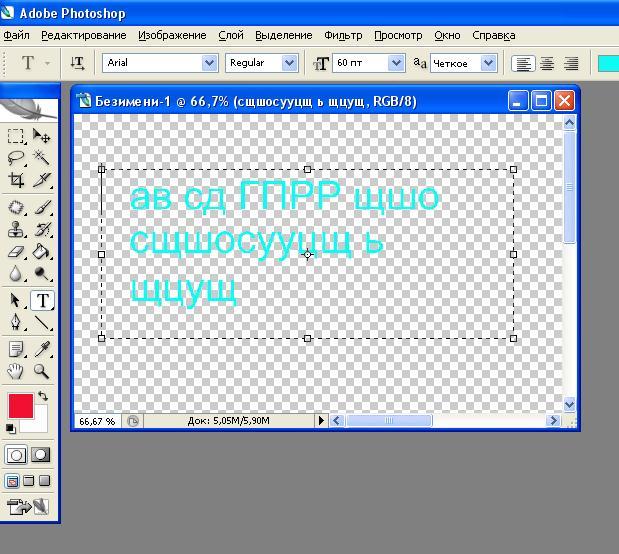
Task: Choose Full Screen with Menu Bar mode
Action: click(28, 481)
